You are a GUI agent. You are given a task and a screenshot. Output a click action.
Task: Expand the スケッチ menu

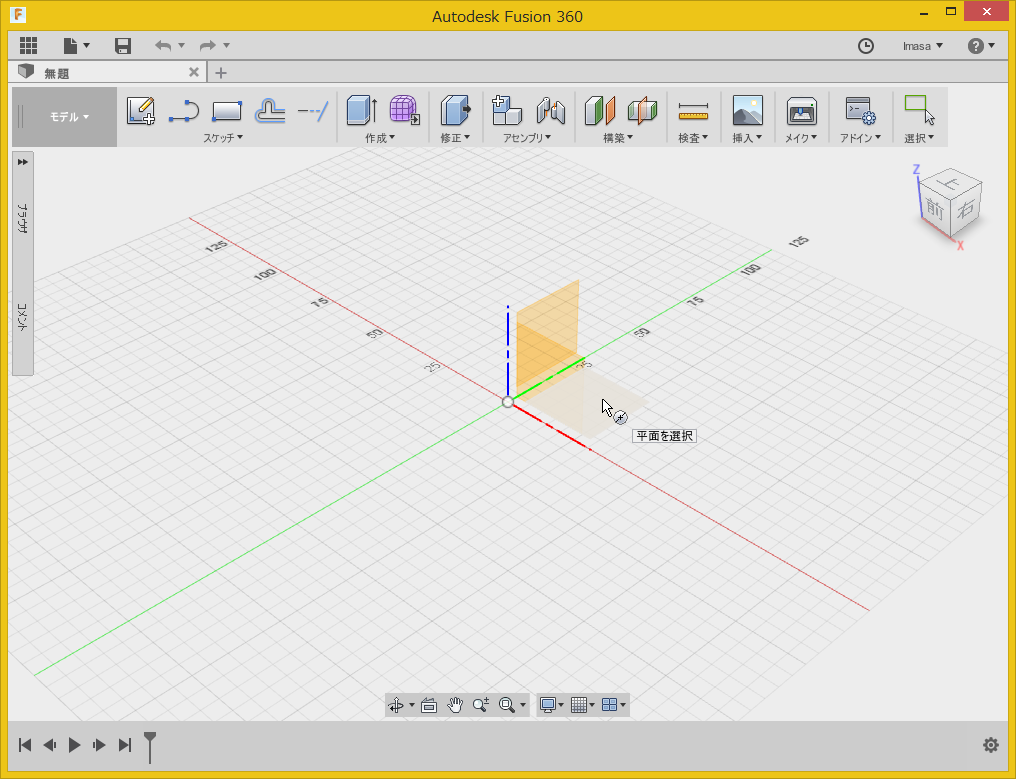(223, 137)
